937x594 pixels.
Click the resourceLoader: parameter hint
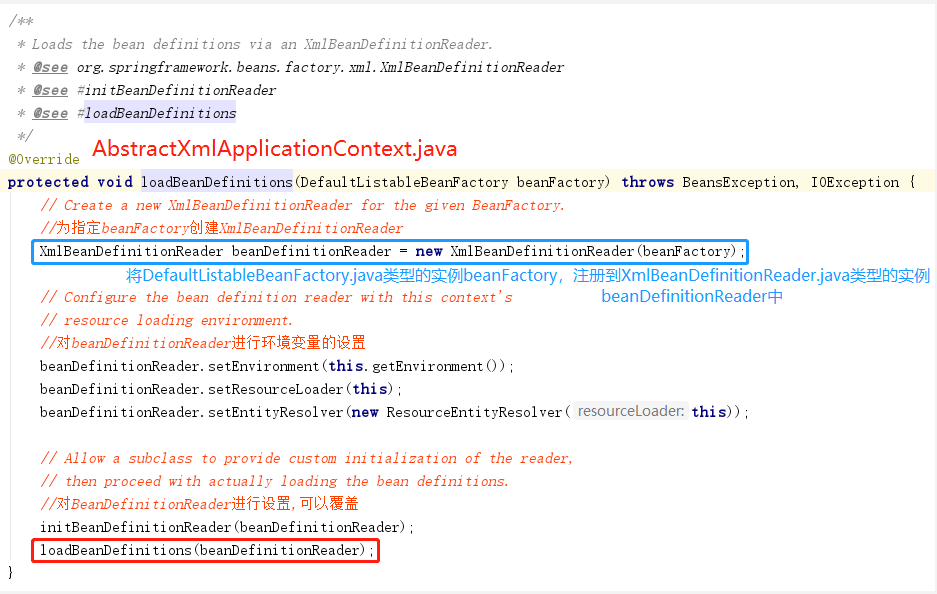click(x=630, y=412)
